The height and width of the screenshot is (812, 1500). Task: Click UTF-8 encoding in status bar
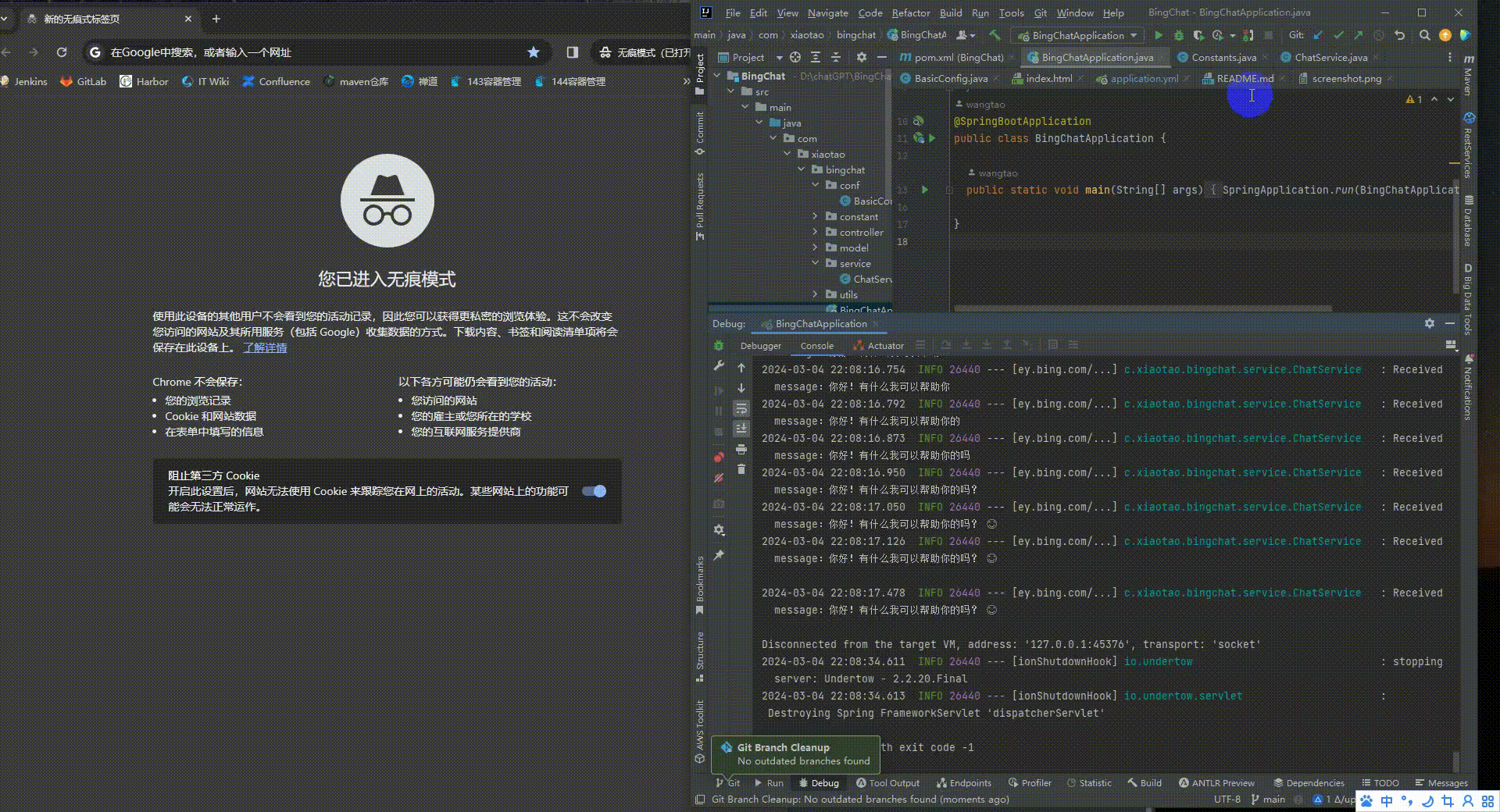click(x=1227, y=799)
